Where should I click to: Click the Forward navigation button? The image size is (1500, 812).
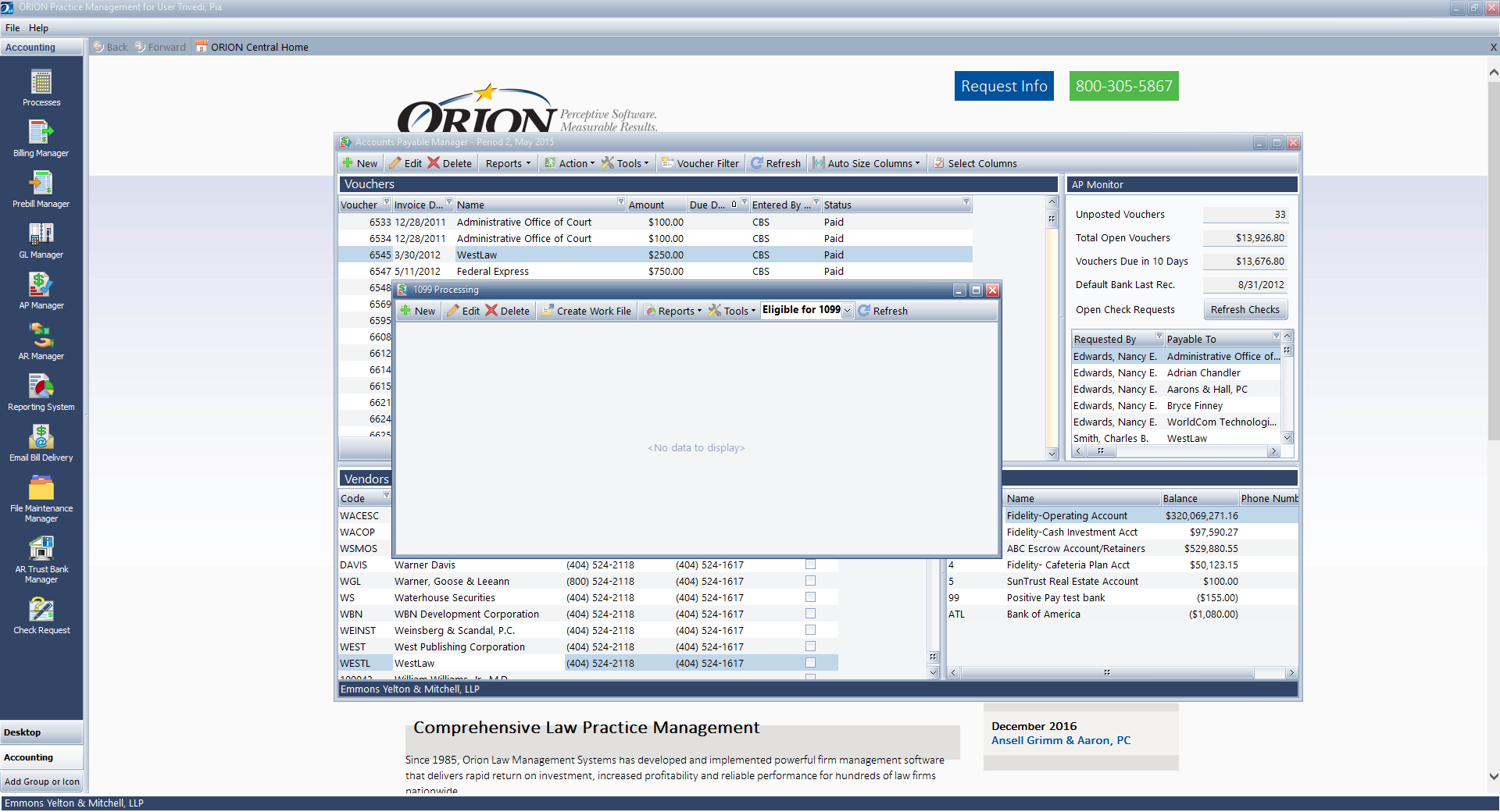pyautogui.click(x=160, y=47)
